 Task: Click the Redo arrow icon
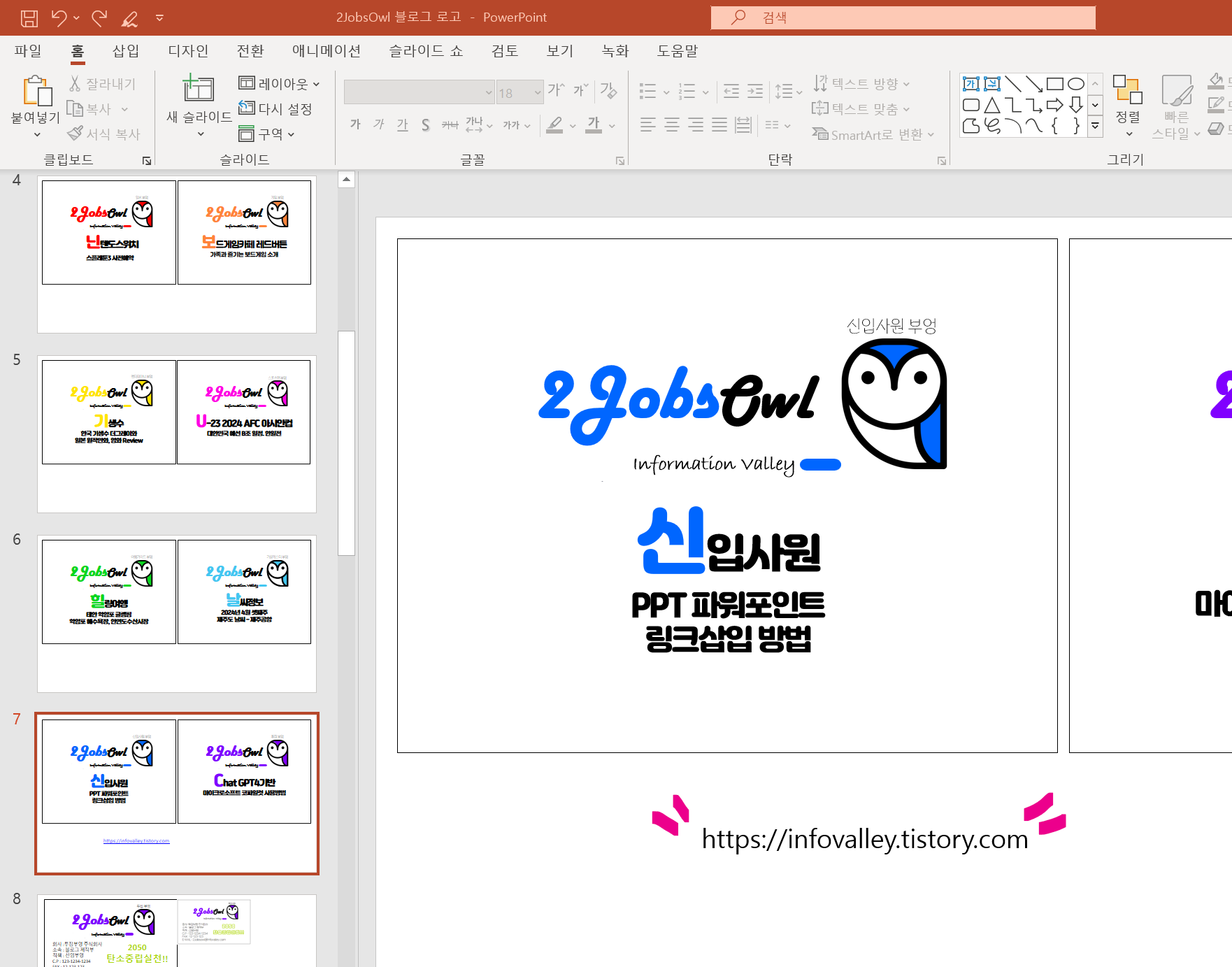99,18
